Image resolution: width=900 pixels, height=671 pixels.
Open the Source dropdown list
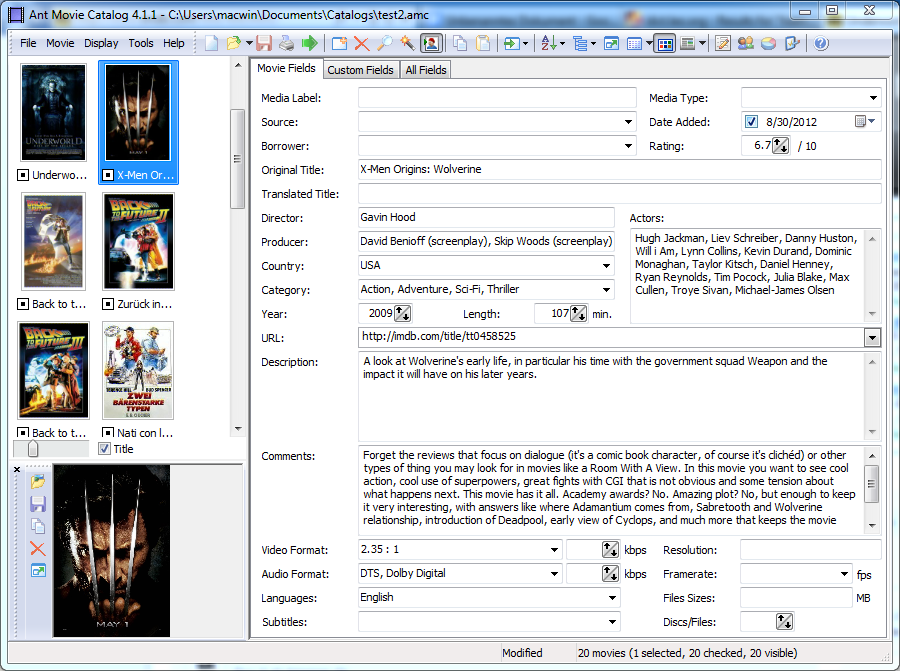click(x=629, y=122)
